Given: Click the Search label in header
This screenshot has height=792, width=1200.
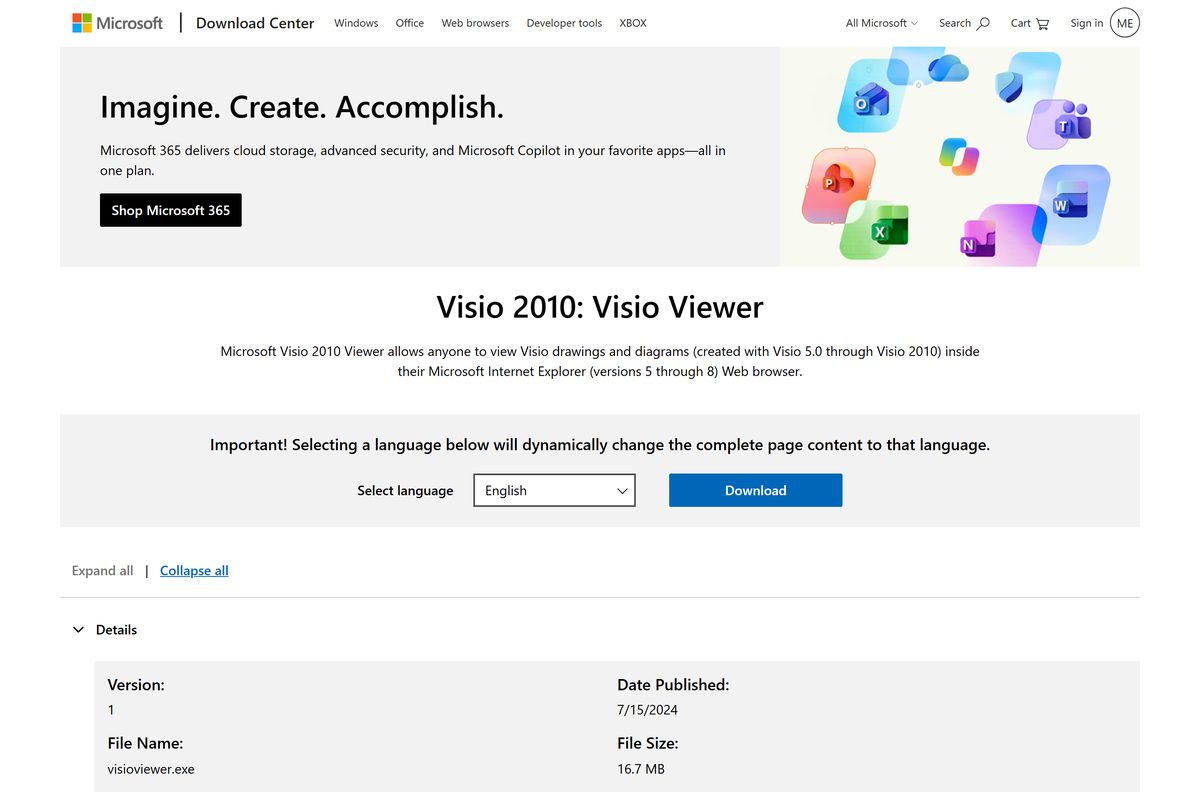Looking at the screenshot, I should coord(955,23).
